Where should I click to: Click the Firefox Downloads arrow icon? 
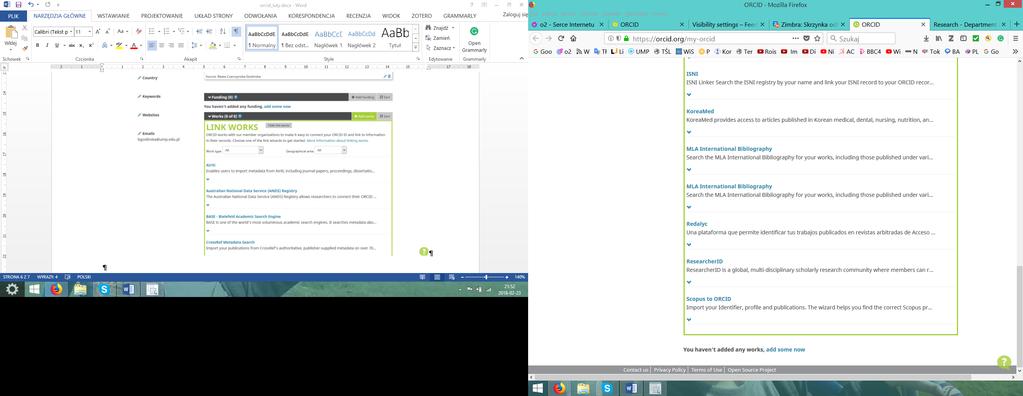click(926, 38)
